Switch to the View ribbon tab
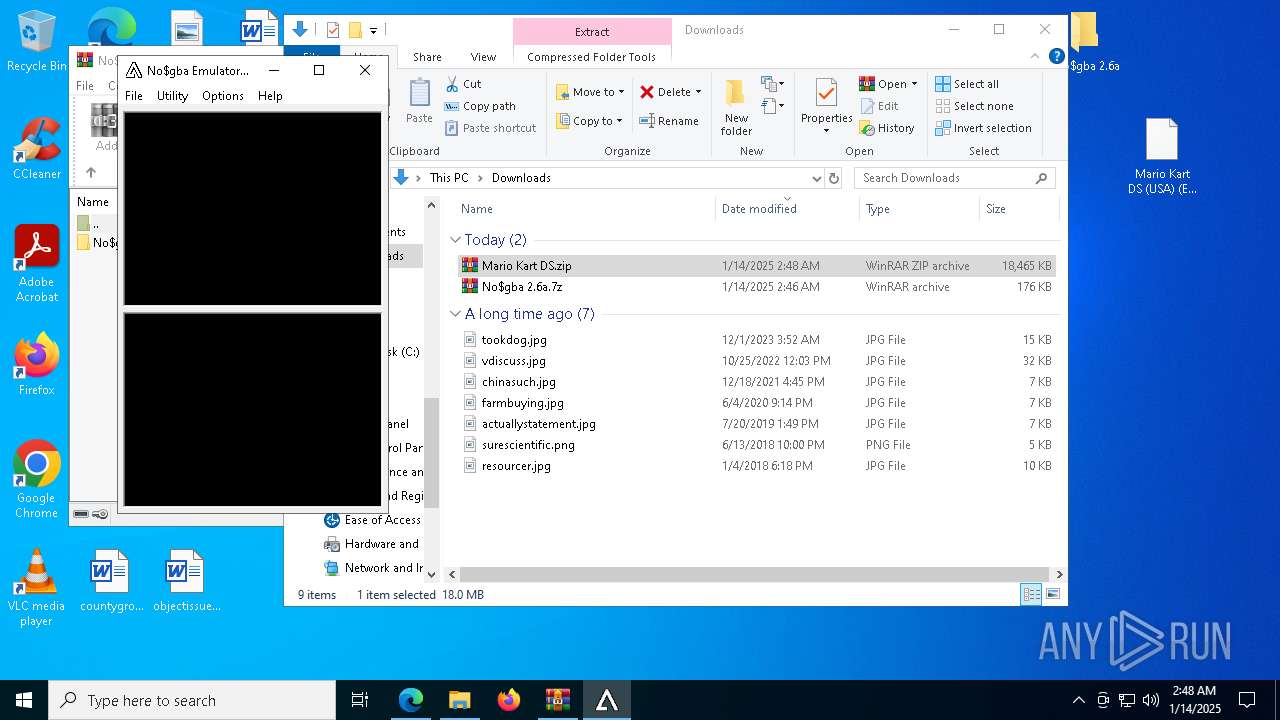Screen dimensions: 1280x720 point(483,57)
